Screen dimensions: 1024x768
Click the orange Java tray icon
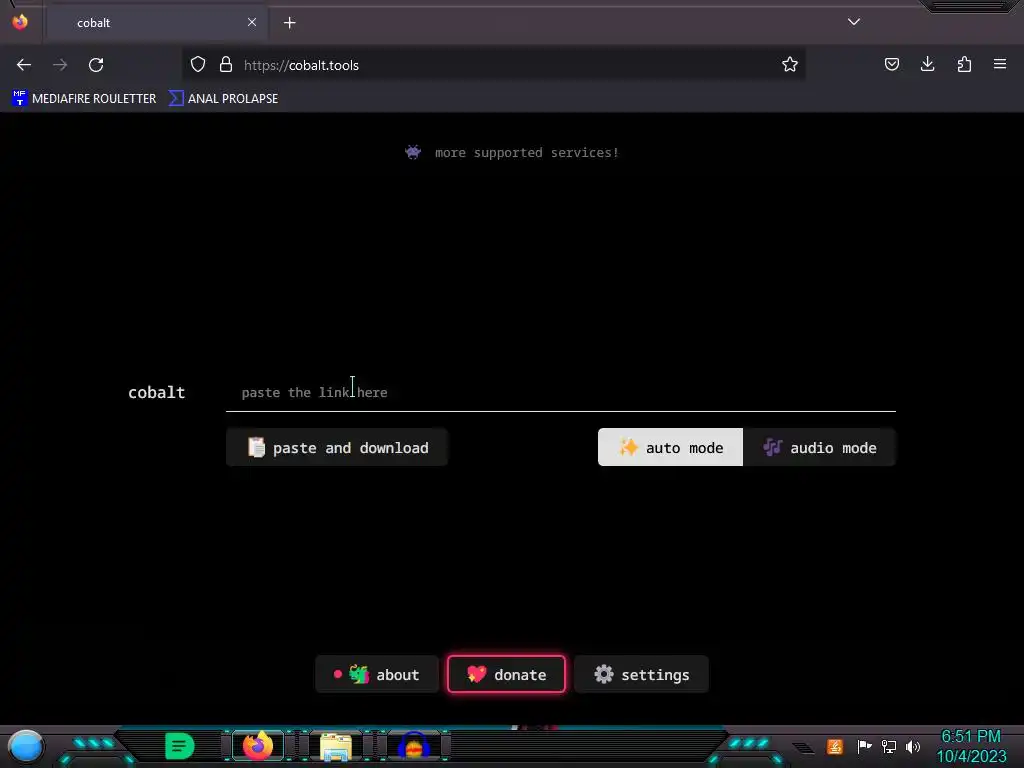834,746
